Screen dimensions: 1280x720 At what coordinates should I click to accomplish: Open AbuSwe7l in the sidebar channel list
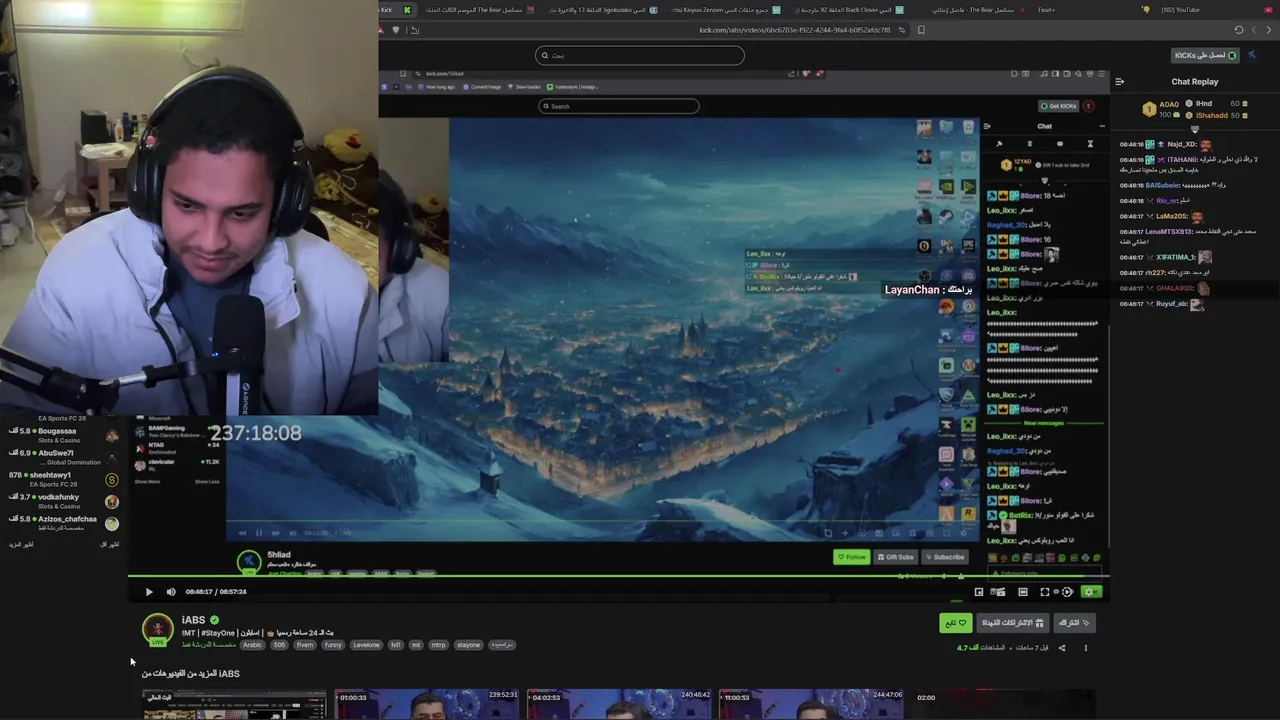click(x=63, y=458)
